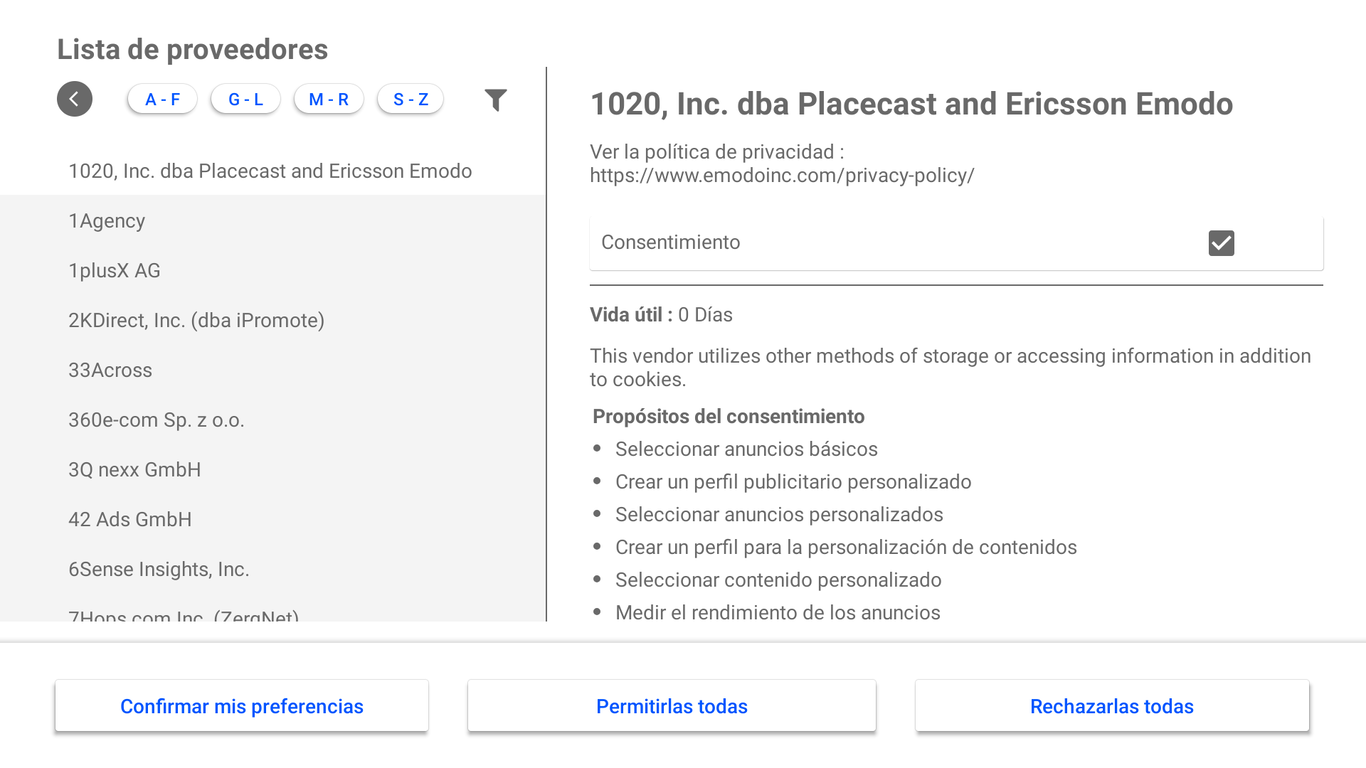Open the emodoinc privacy policy link
Image resolution: width=1366 pixels, height=768 pixels.
781,176
